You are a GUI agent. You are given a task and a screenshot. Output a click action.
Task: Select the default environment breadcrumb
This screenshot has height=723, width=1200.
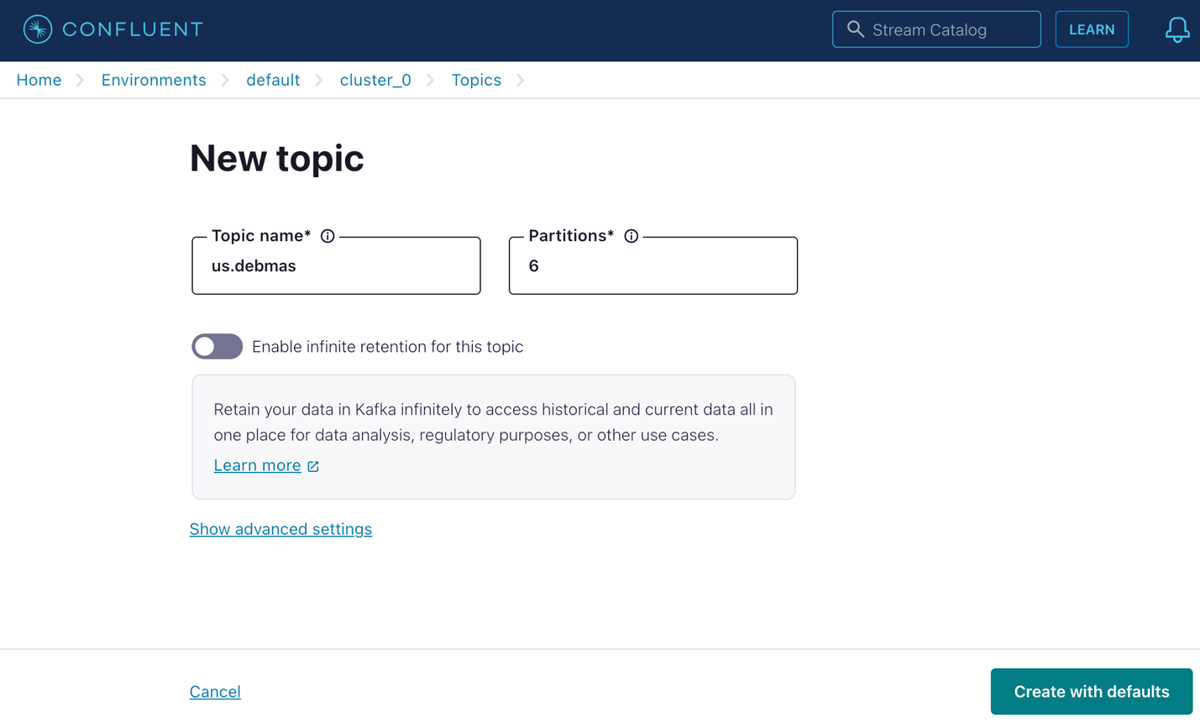click(x=273, y=79)
